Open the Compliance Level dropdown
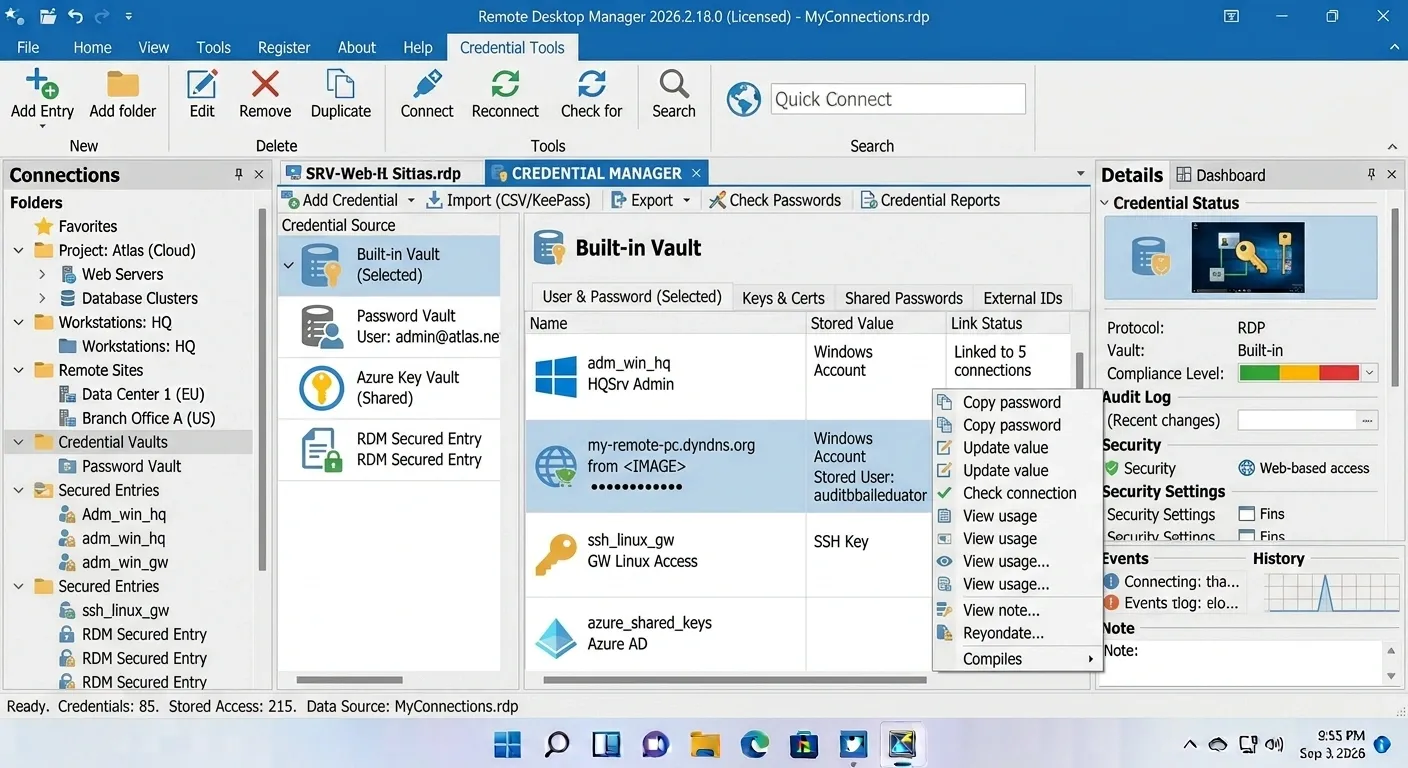Screen dimensions: 1408x768 tap(1369, 373)
